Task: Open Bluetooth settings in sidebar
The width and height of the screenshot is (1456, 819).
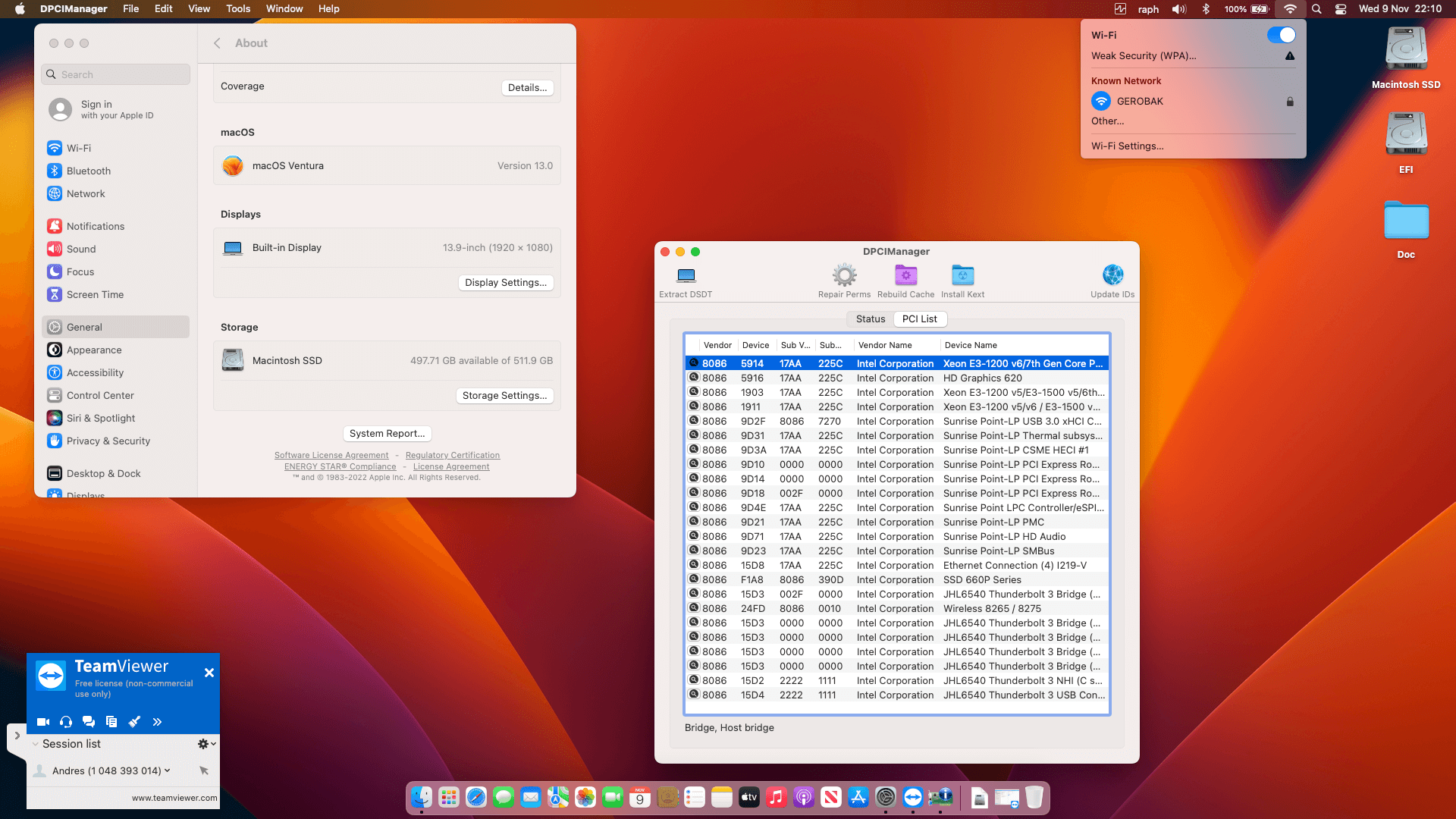Action: click(115, 171)
